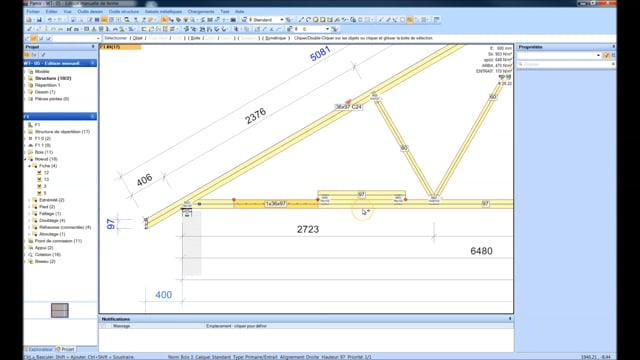Click the selection arrow tool highlighted orange

[164, 20]
